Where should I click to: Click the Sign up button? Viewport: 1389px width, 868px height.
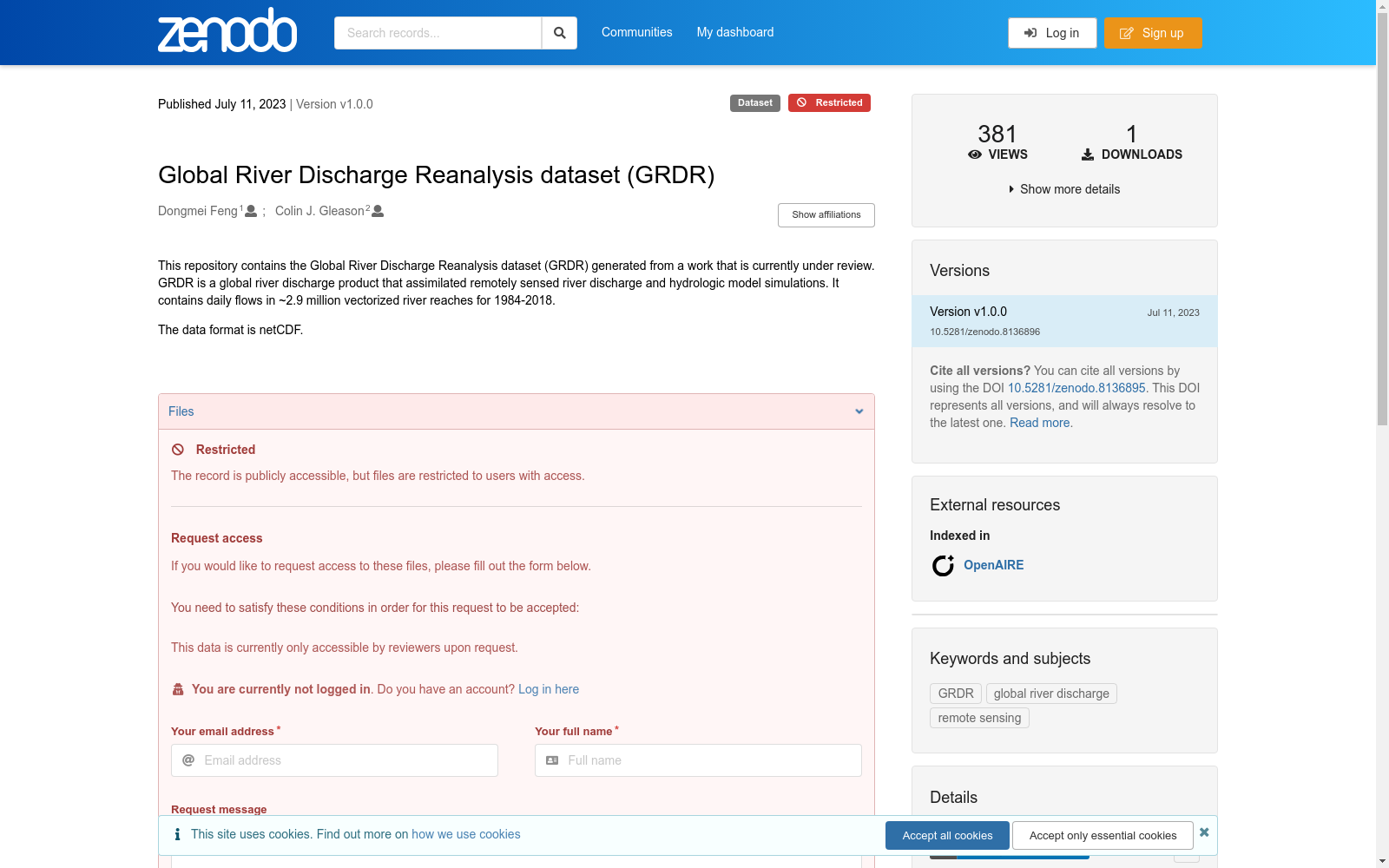1153,33
